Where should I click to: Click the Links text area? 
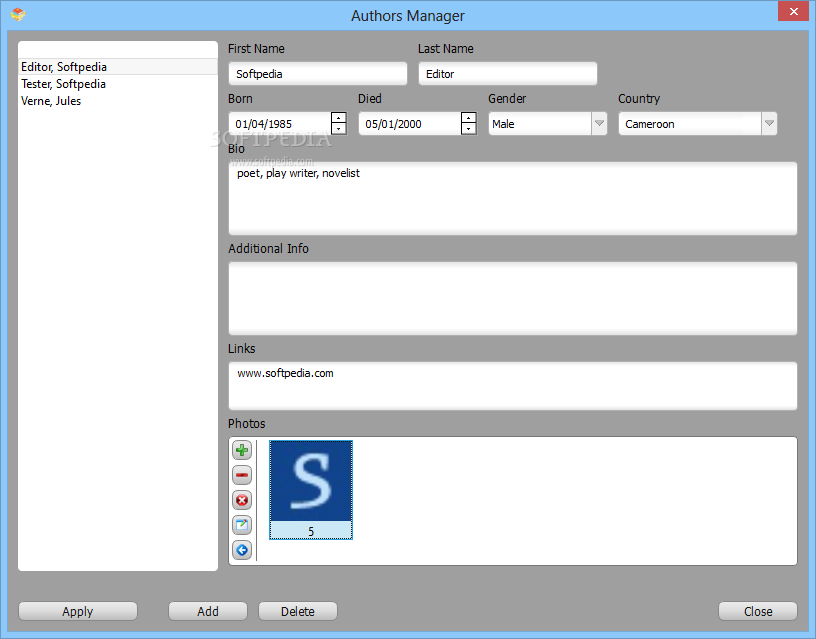(x=513, y=386)
